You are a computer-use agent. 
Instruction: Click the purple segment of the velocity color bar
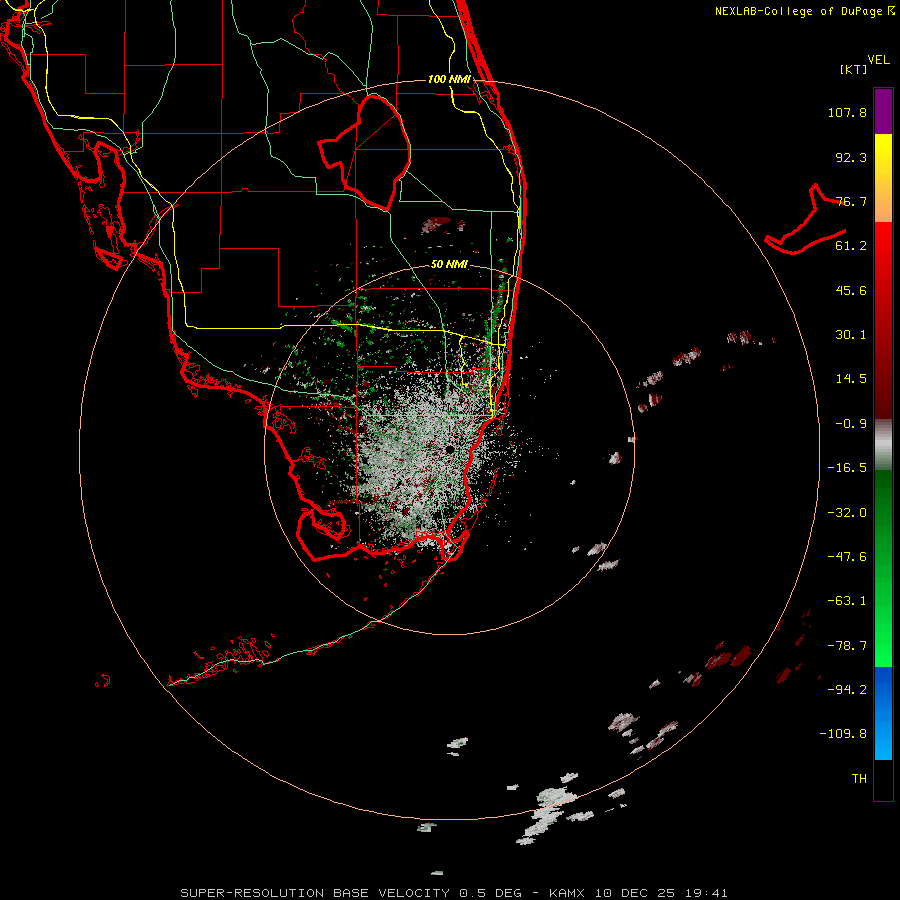coord(883,111)
